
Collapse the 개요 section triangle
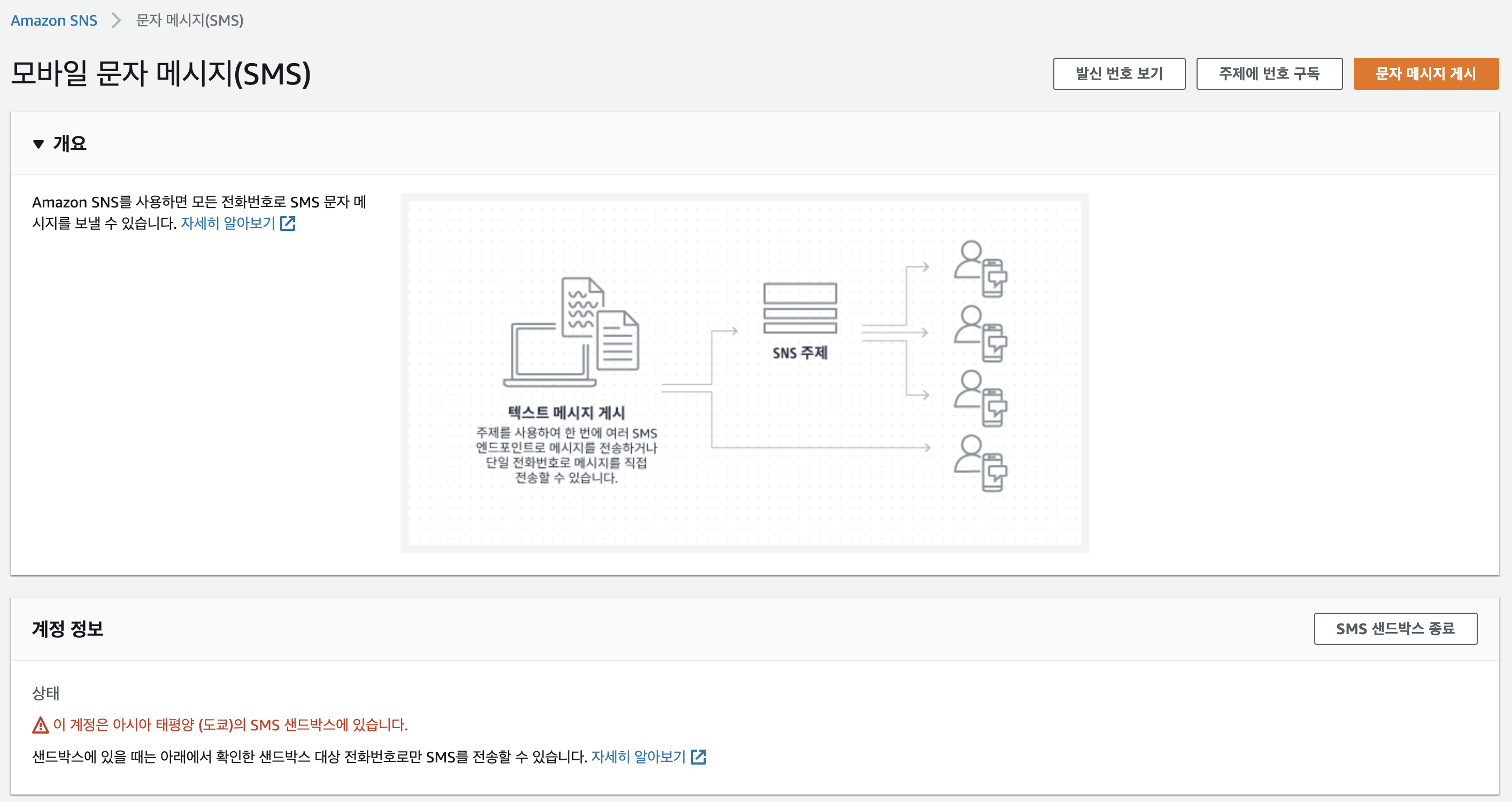tap(38, 144)
